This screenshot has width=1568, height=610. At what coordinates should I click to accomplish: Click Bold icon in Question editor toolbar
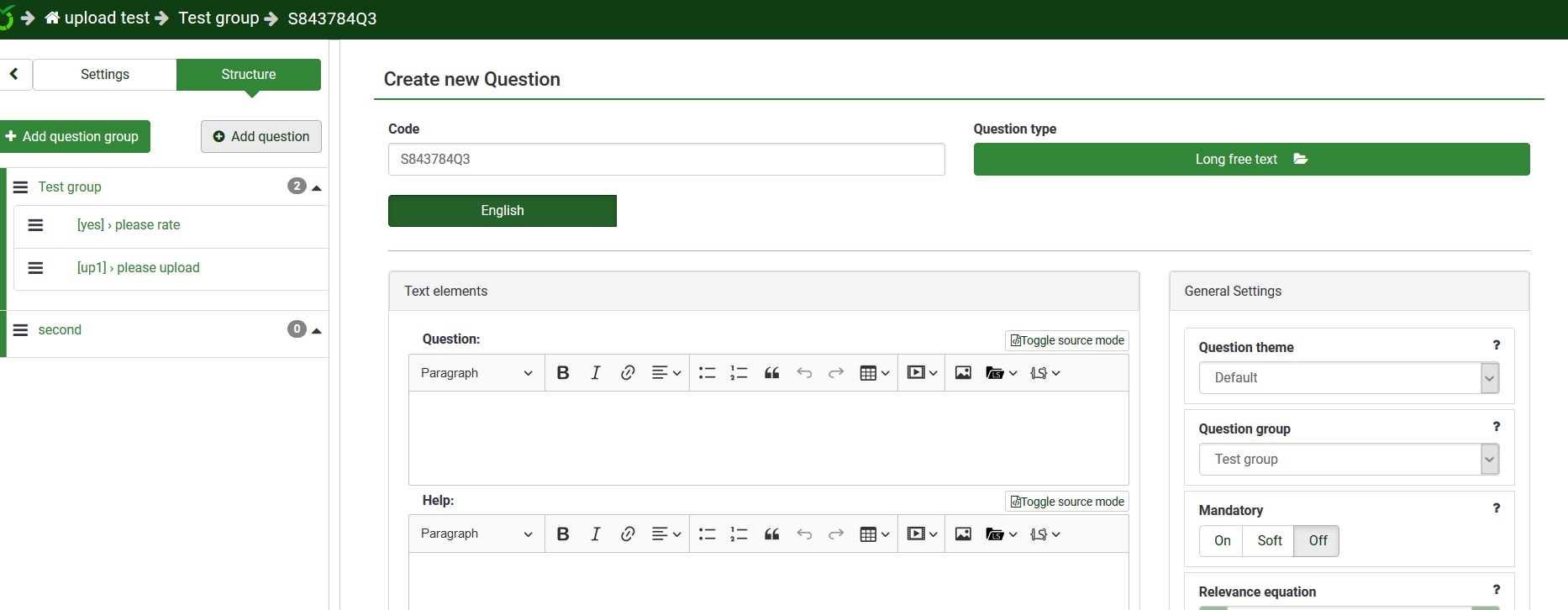[563, 373]
